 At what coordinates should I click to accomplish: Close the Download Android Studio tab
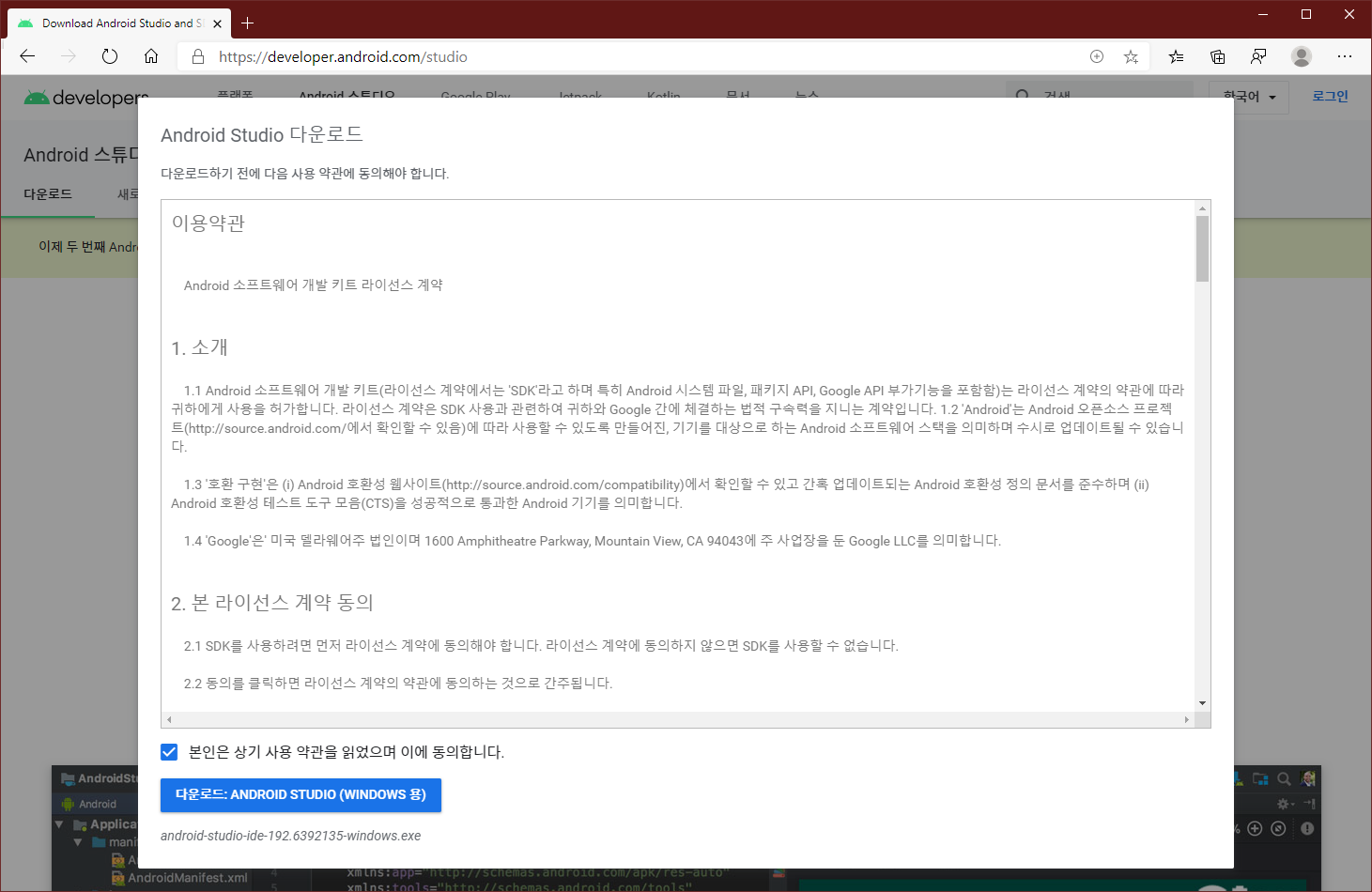click(218, 23)
